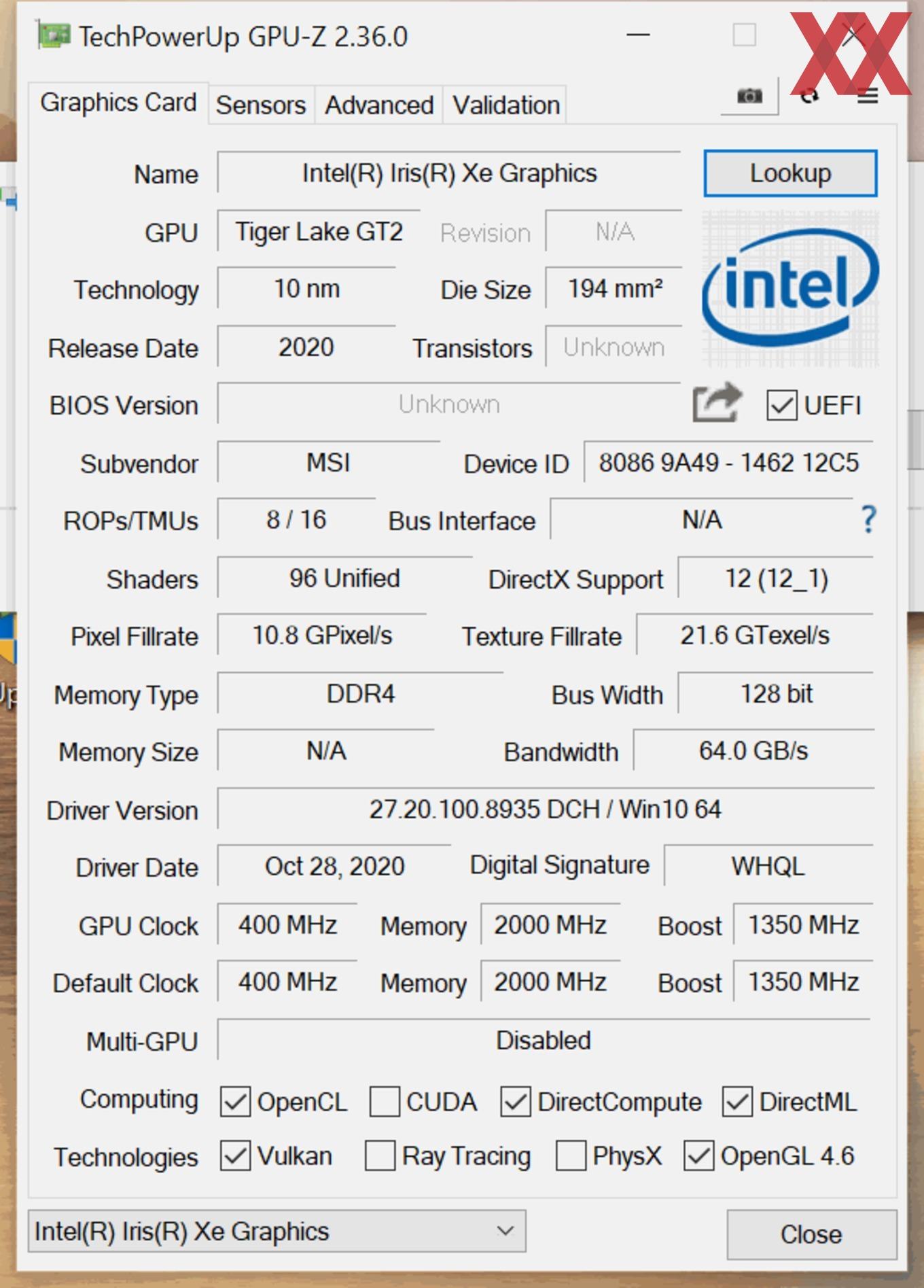Click the Bus Interface question mark

(868, 519)
